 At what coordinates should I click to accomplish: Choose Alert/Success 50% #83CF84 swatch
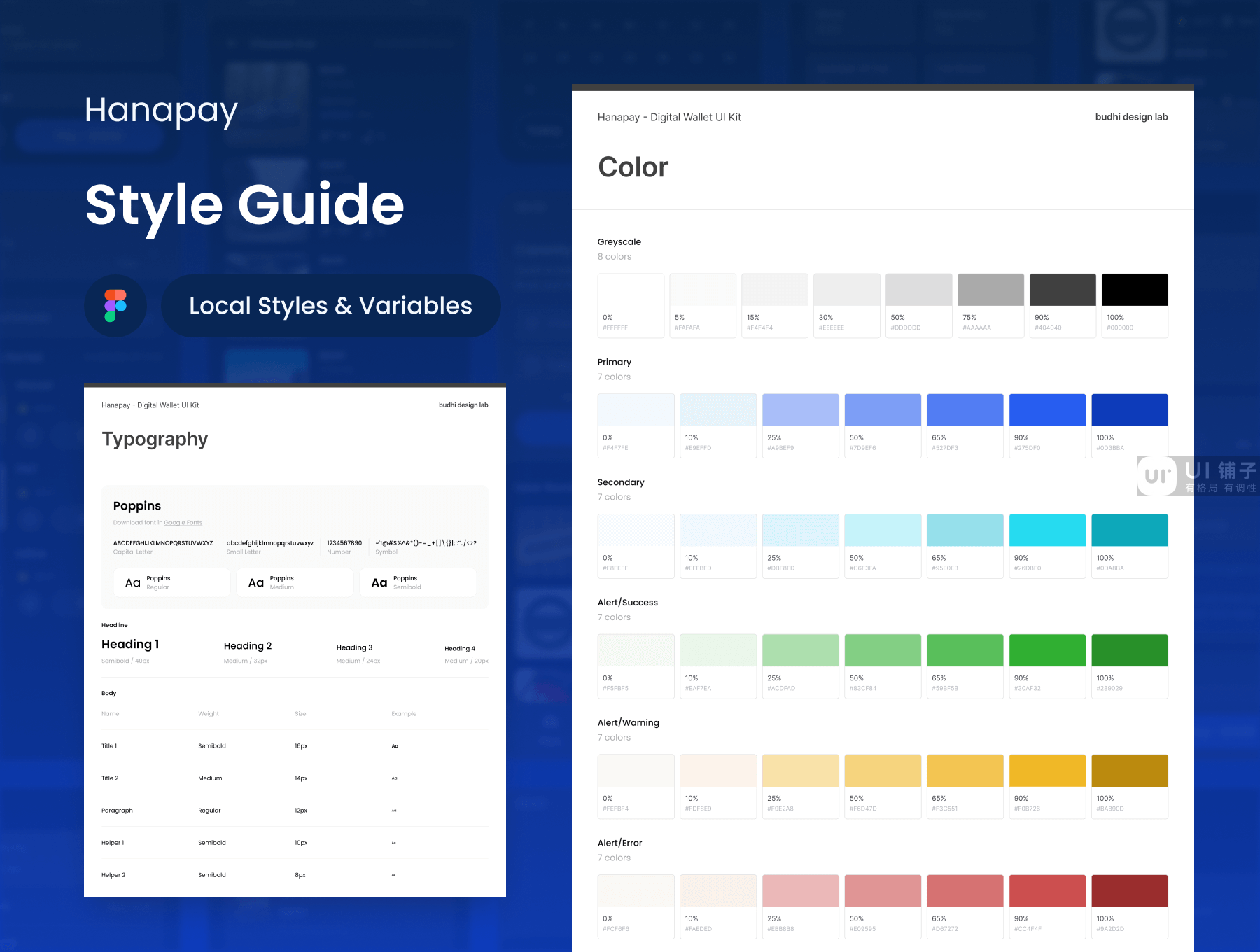click(883, 666)
